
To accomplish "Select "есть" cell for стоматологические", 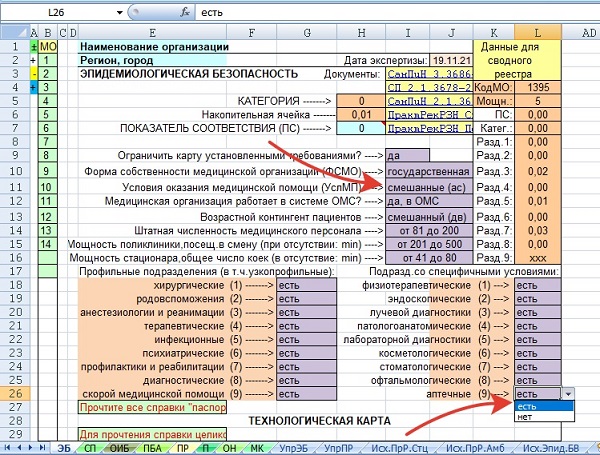I will click(x=538, y=367).
